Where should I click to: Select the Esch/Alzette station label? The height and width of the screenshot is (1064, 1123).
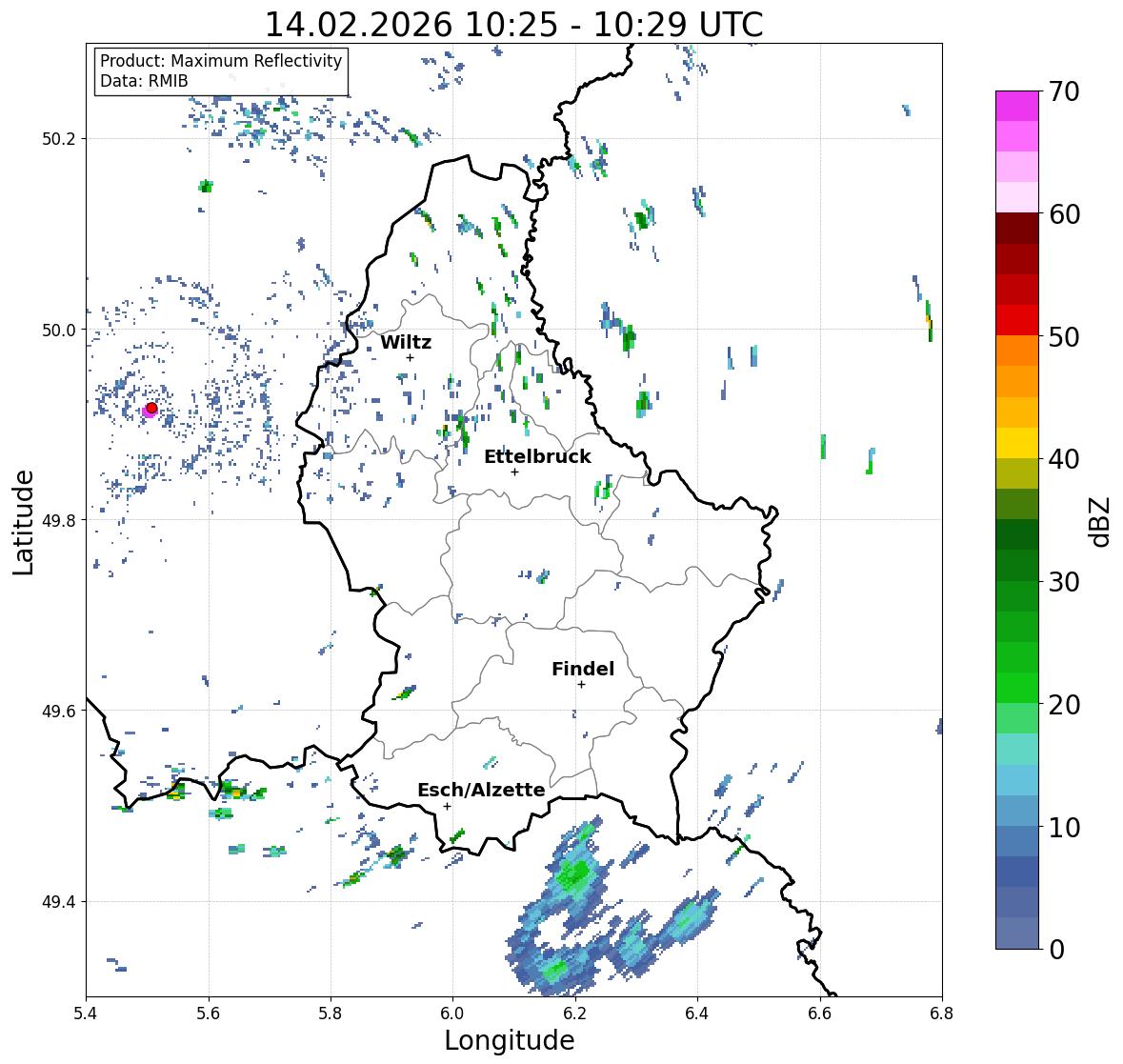pos(481,790)
